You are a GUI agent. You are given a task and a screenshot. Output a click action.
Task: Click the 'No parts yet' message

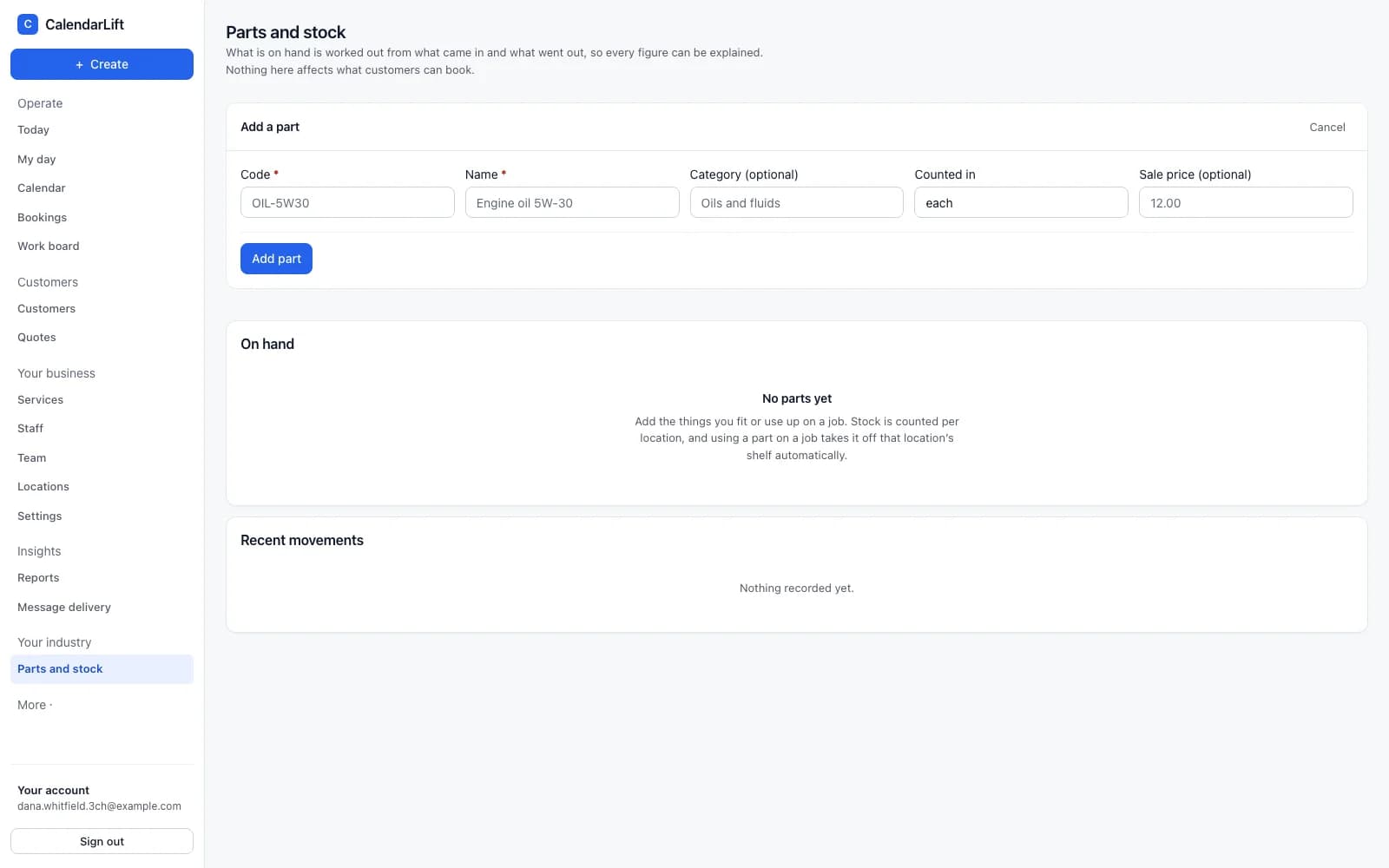(797, 398)
